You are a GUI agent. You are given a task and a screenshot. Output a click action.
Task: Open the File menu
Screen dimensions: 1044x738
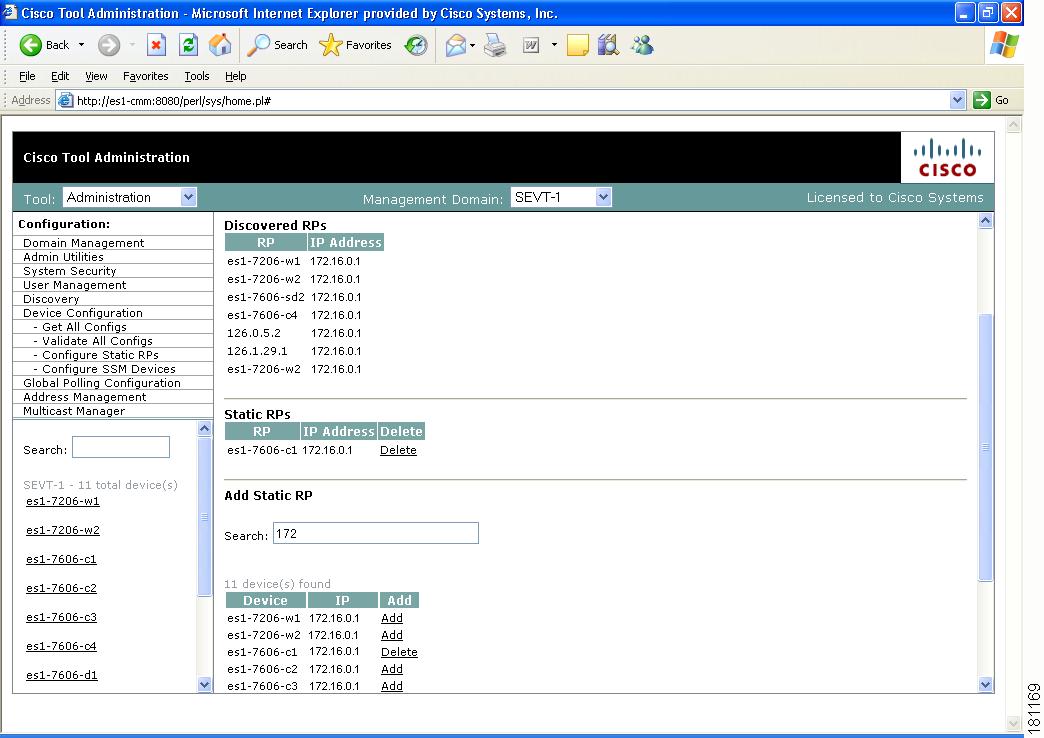[27, 76]
